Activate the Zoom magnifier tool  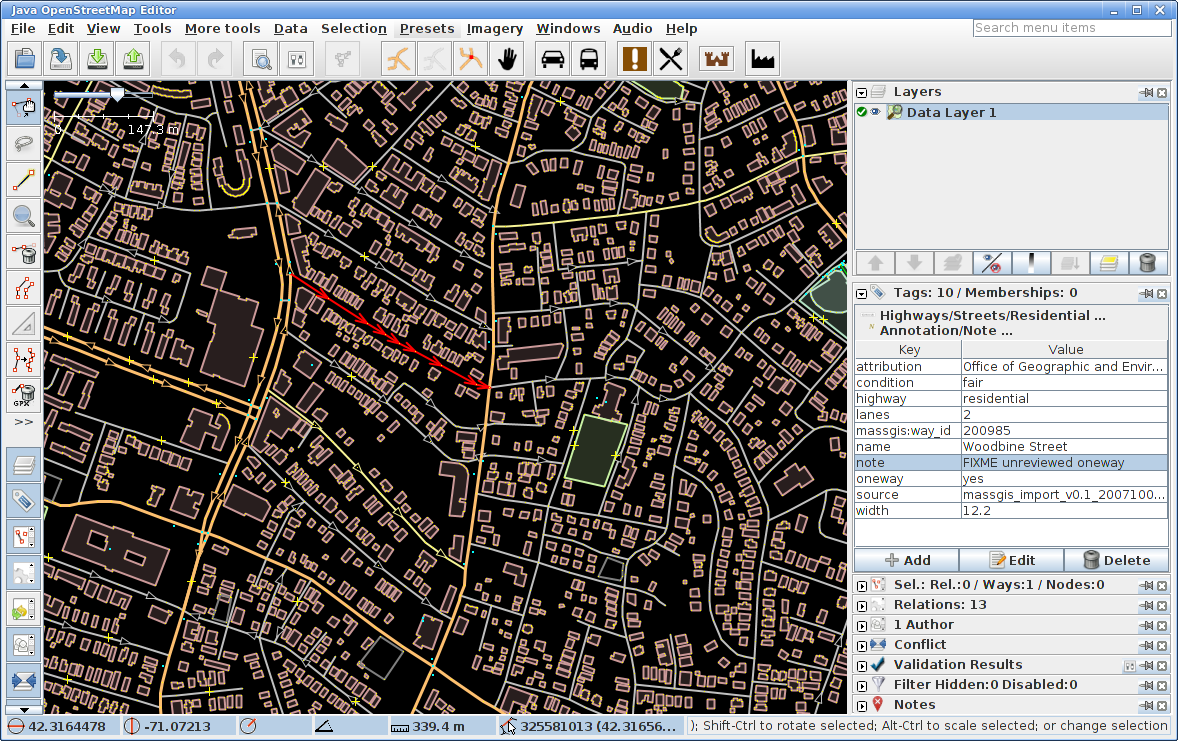(x=24, y=215)
